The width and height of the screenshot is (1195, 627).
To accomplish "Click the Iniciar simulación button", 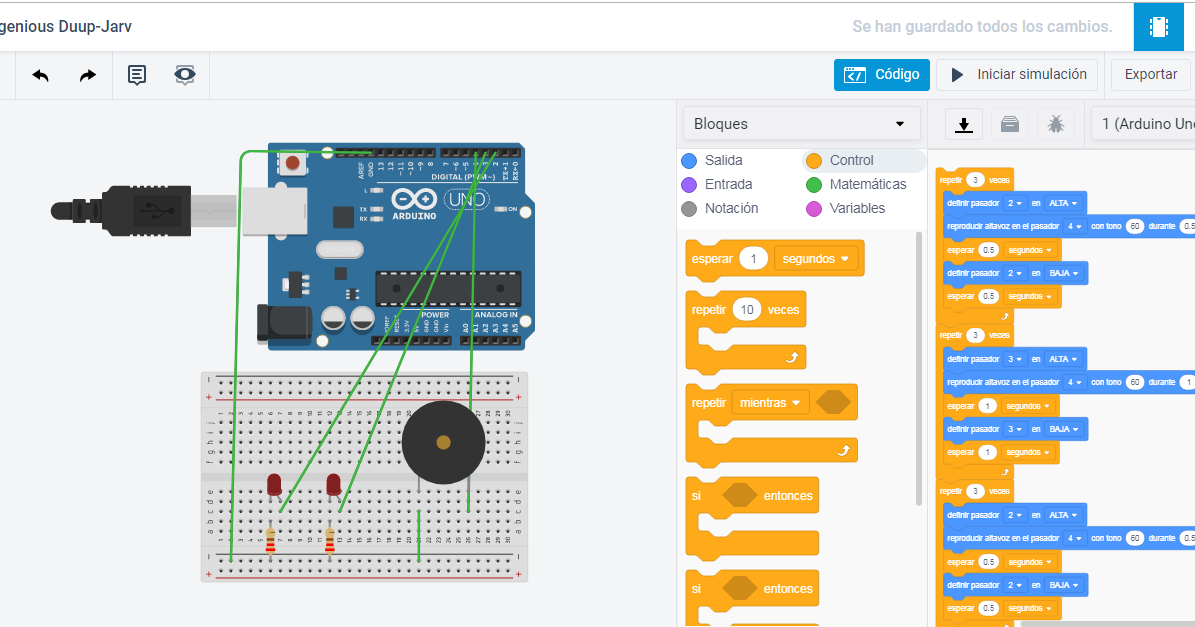I will click(x=1016, y=74).
